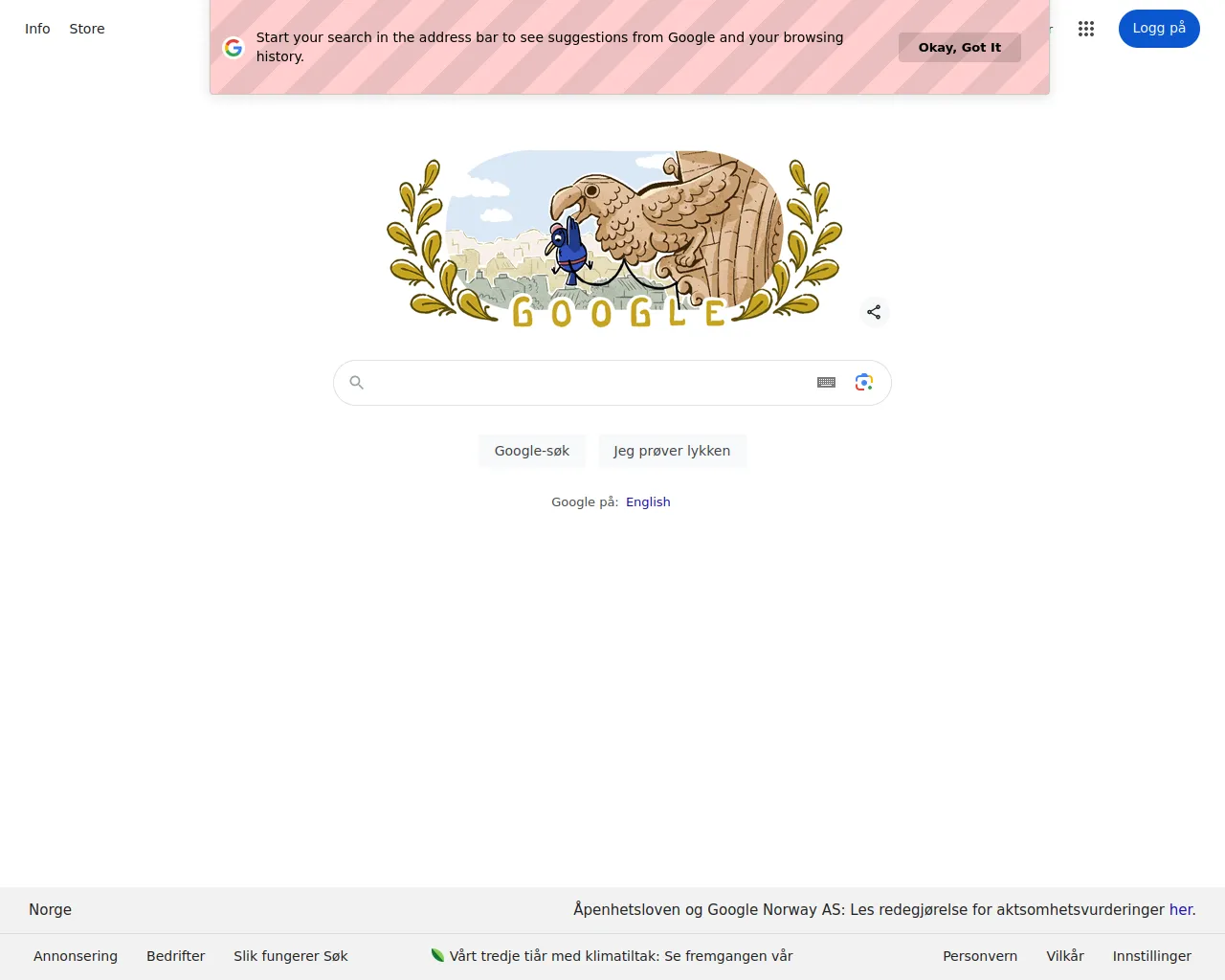Open the on-screen keyboard icon

827,383
